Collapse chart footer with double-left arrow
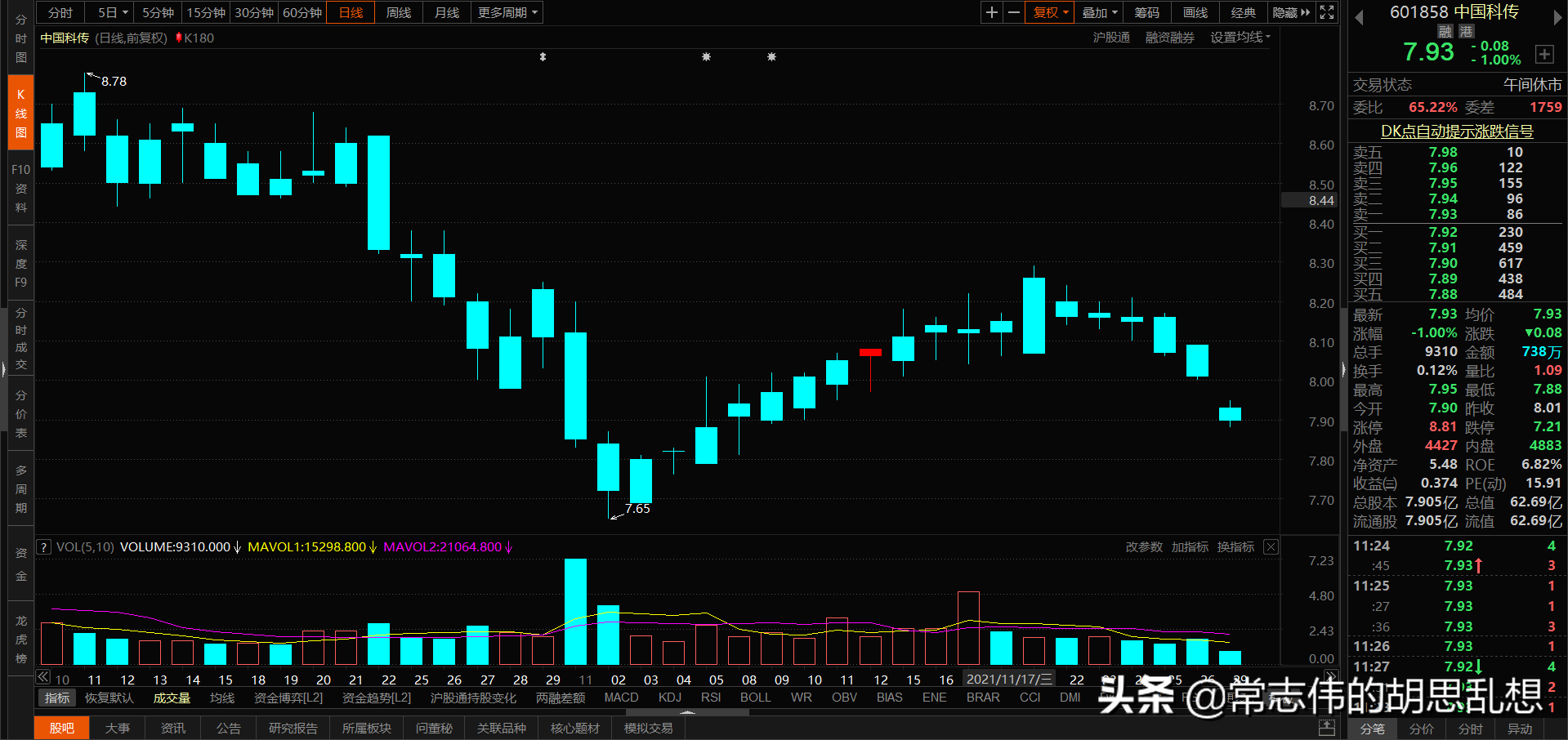This screenshot has width=1568, height=740. (x=42, y=677)
